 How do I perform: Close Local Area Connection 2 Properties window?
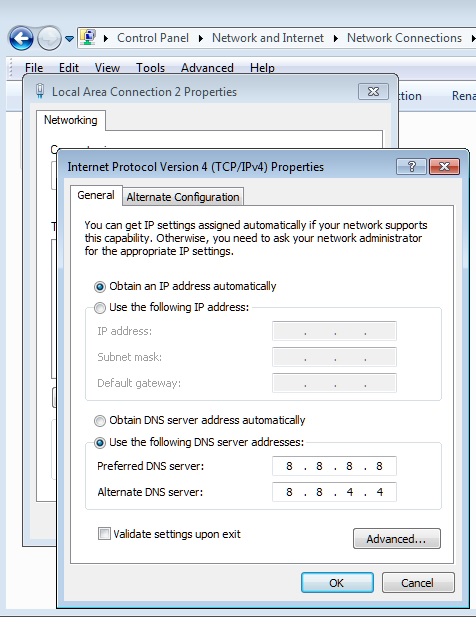click(373, 91)
